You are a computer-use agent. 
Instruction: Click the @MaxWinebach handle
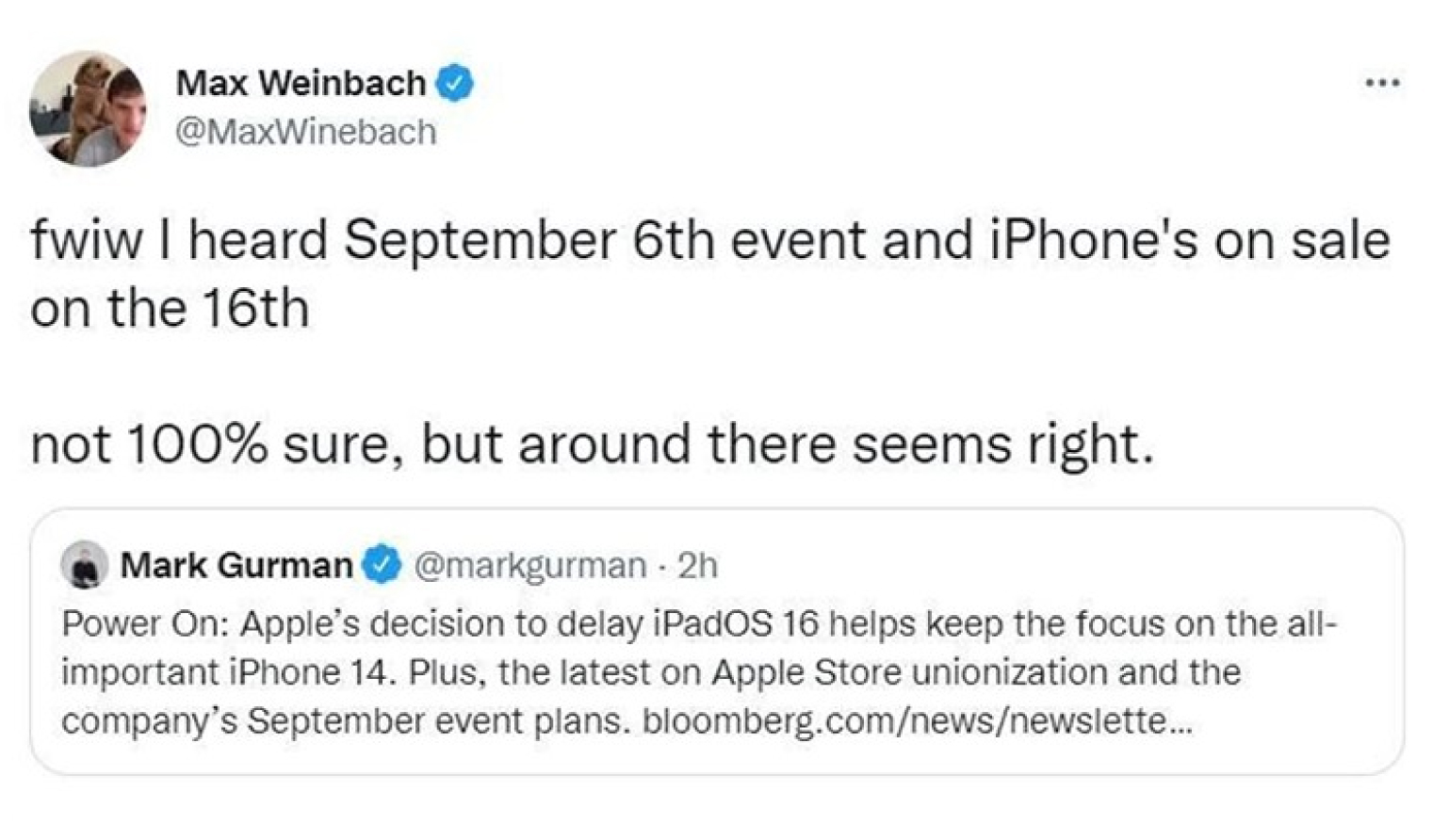point(306,132)
